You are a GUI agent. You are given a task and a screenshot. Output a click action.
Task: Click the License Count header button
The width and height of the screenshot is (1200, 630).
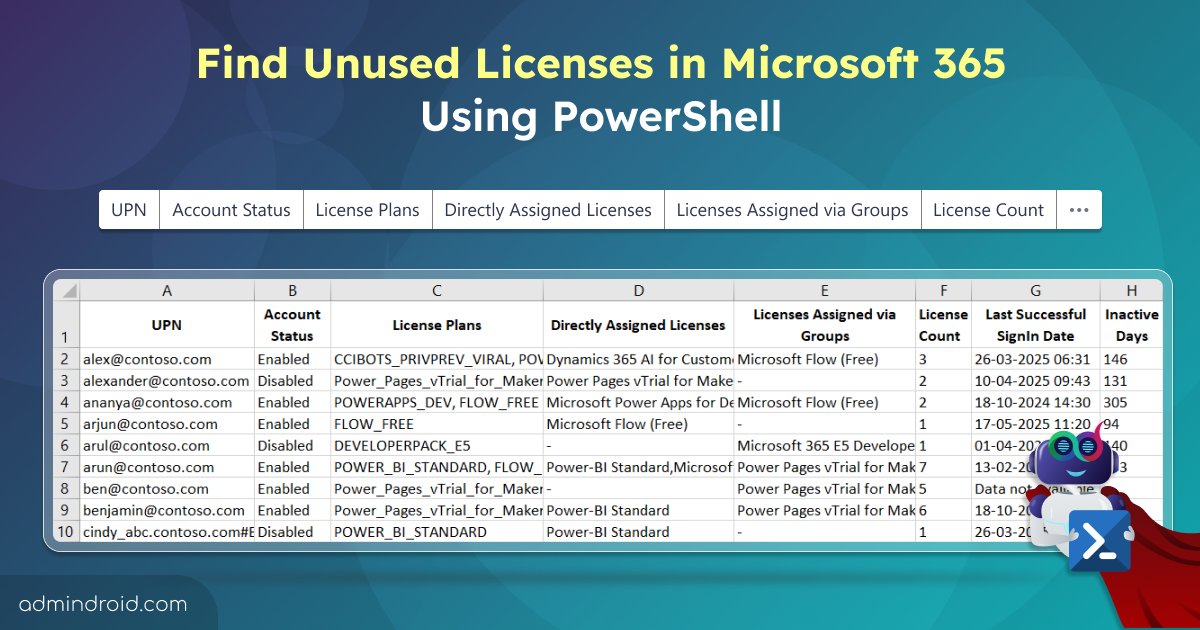[x=988, y=209]
